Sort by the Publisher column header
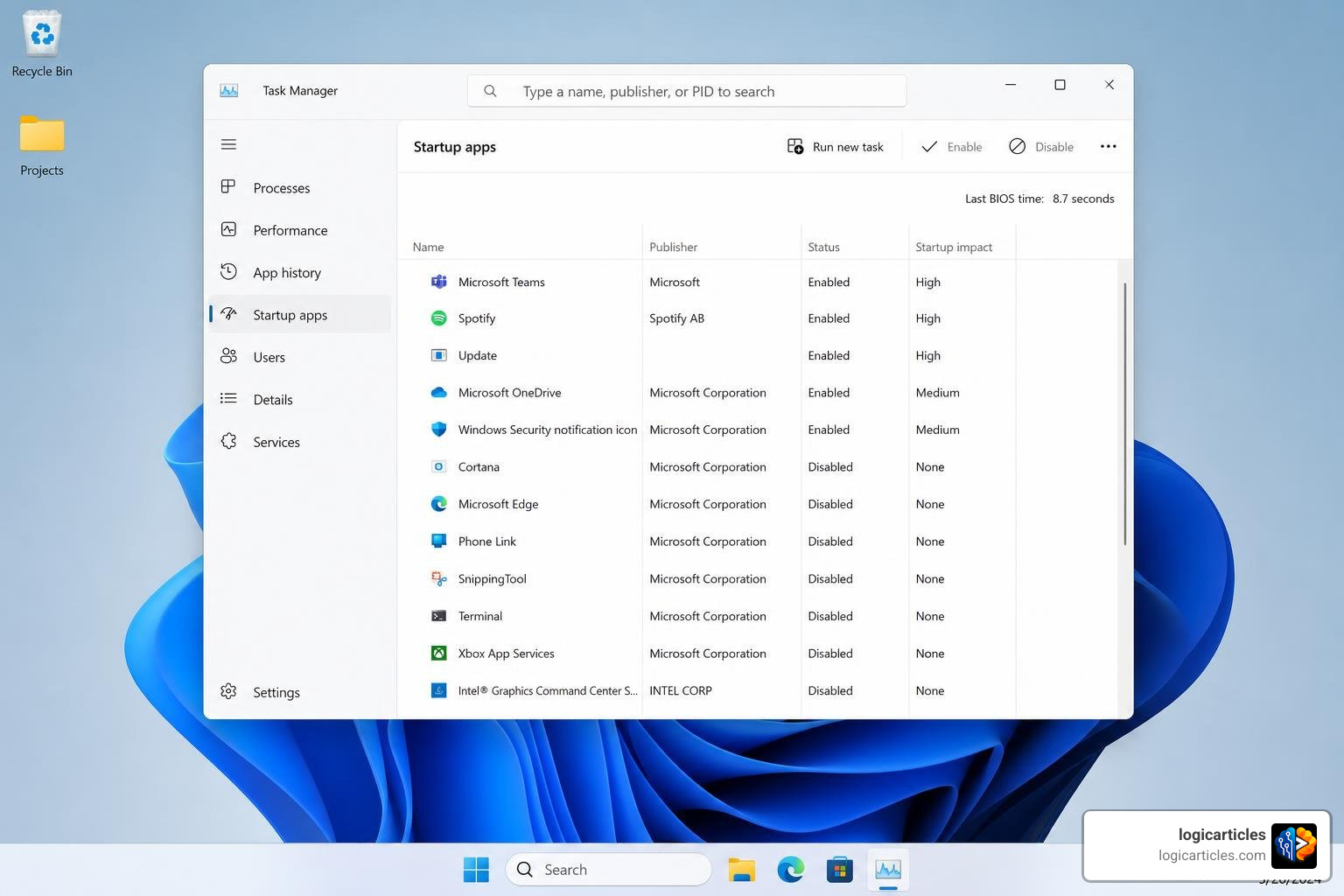 673,247
